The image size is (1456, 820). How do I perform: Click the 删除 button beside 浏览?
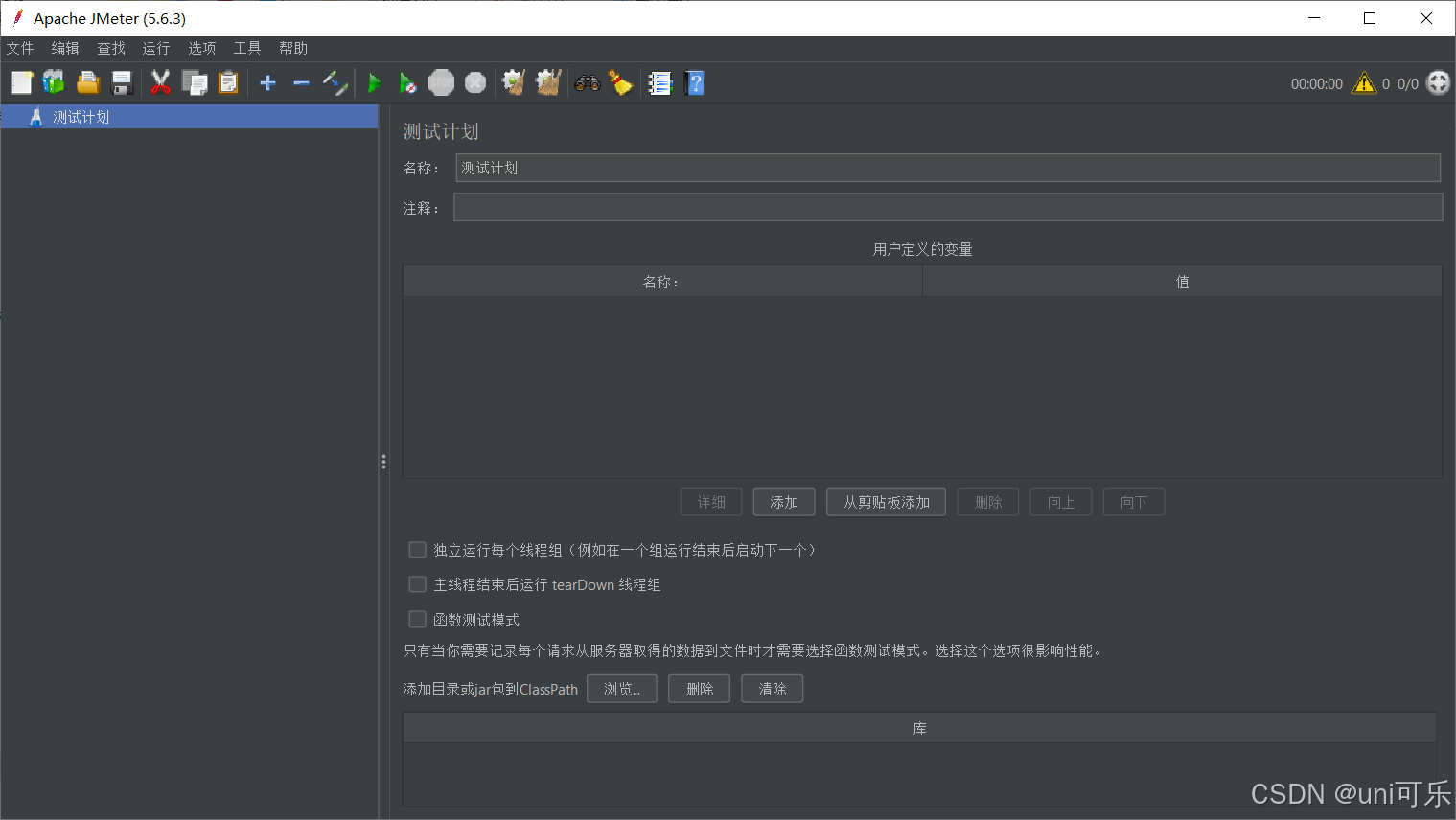pos(700,689)
